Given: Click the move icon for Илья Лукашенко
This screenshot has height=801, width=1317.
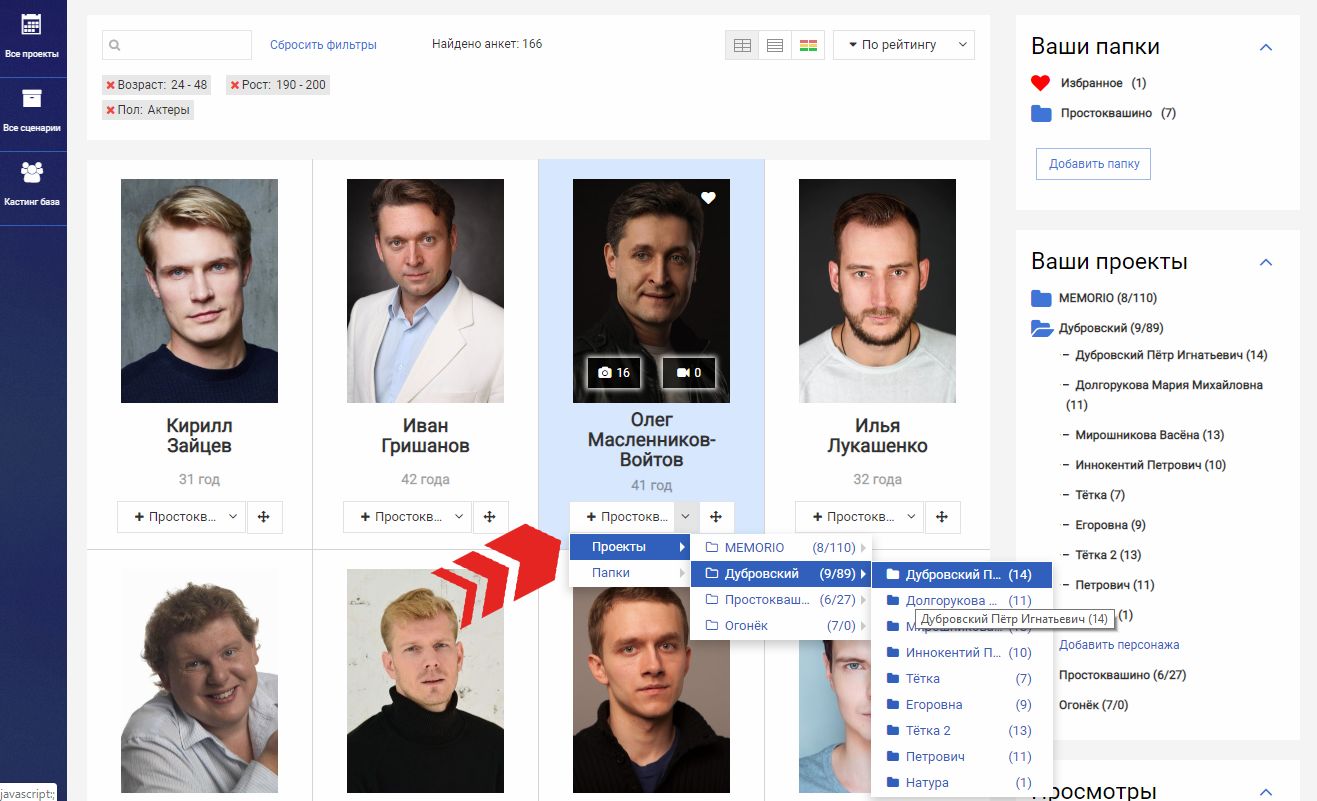Looking at the screenshot, I should (x=942, y=517).
